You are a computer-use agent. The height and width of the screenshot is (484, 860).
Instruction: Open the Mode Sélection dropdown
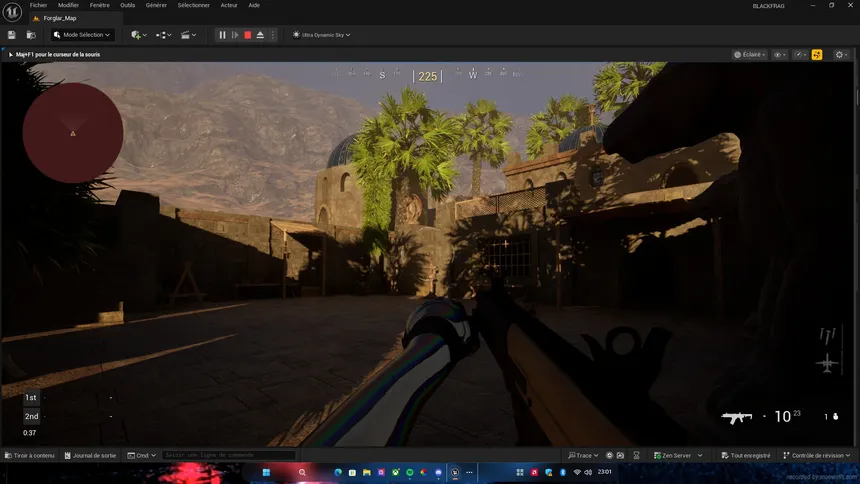coord(83,35)
